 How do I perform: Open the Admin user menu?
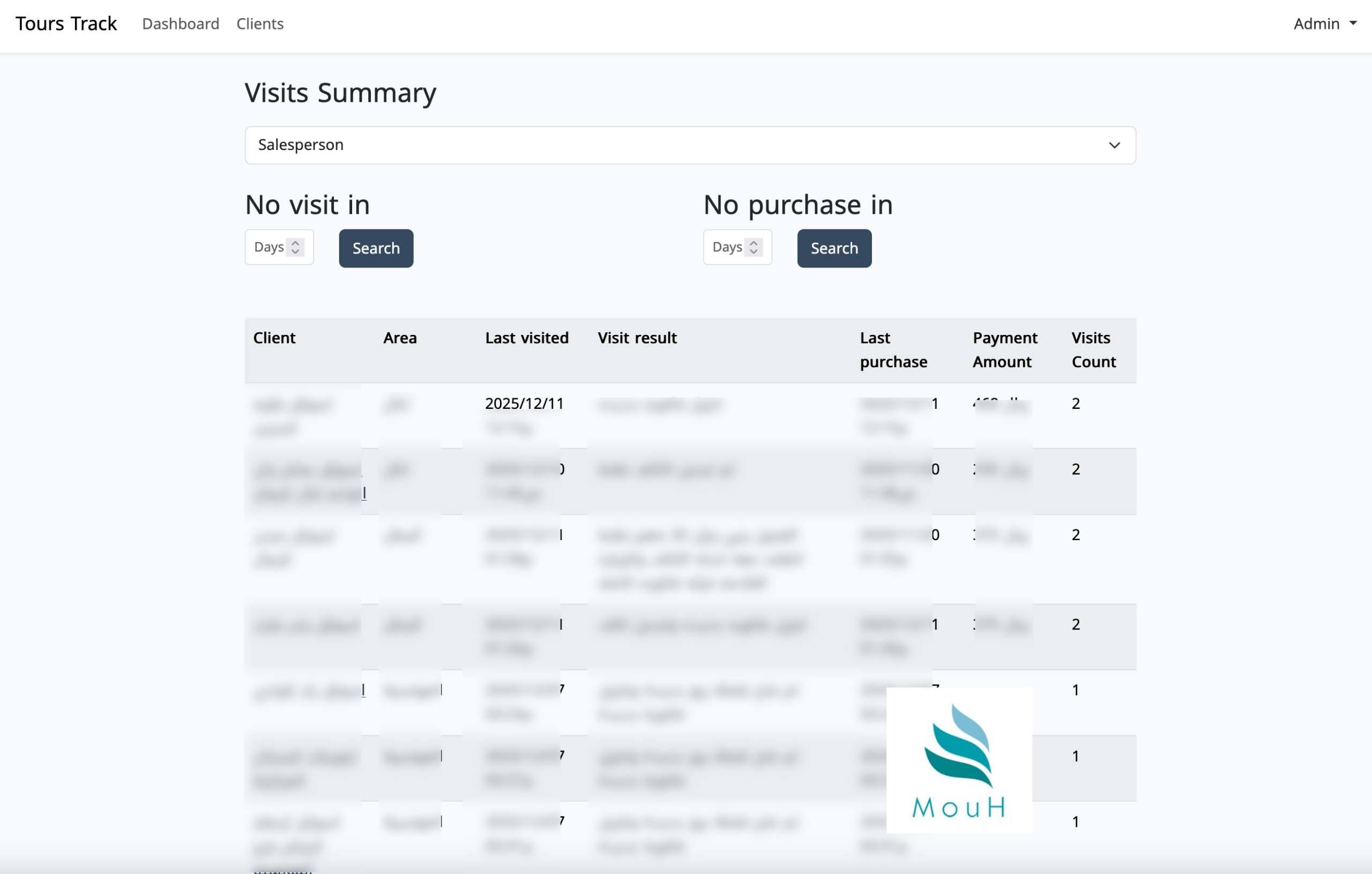click(1324, 24)
